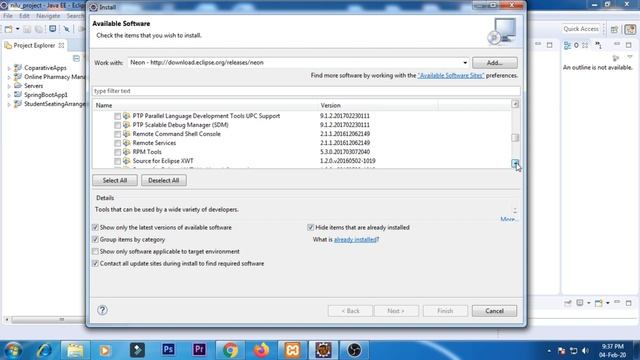
Task: Expand the SpringBootApp1 project node
Action: pos(9,95)
